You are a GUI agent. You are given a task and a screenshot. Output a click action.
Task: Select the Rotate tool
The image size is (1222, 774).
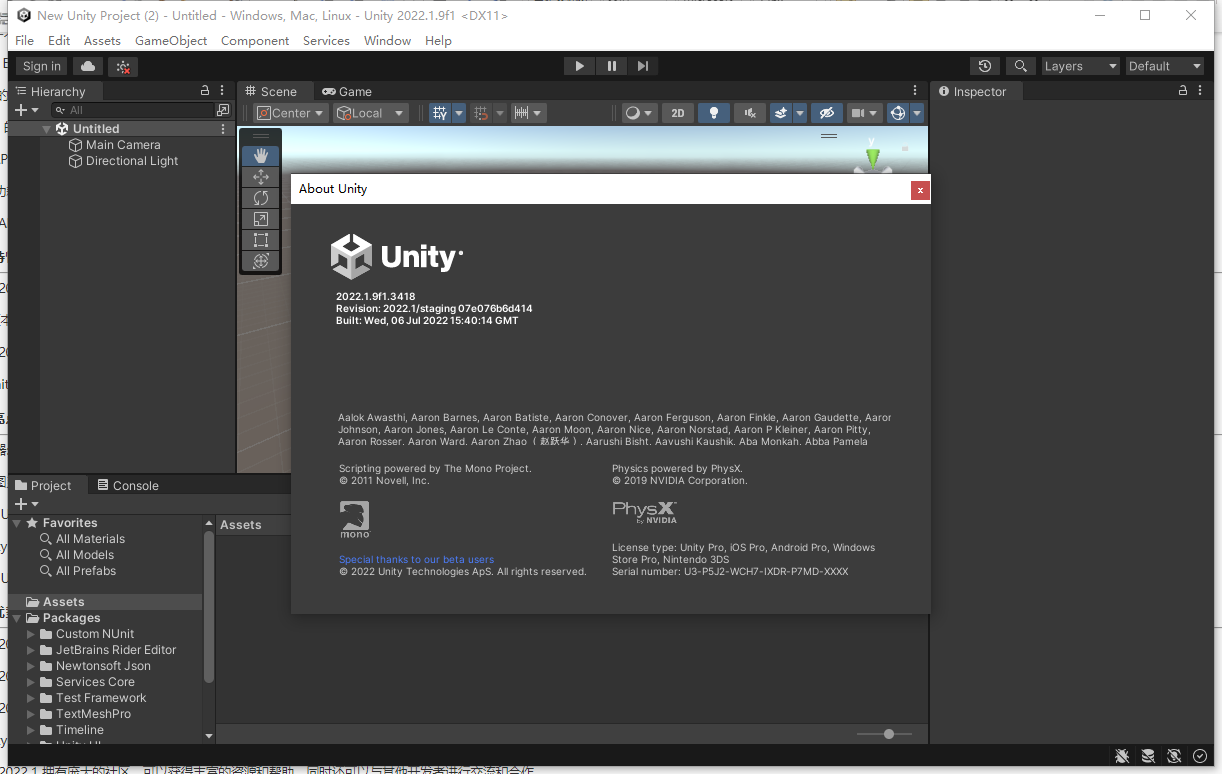(260, 198)
